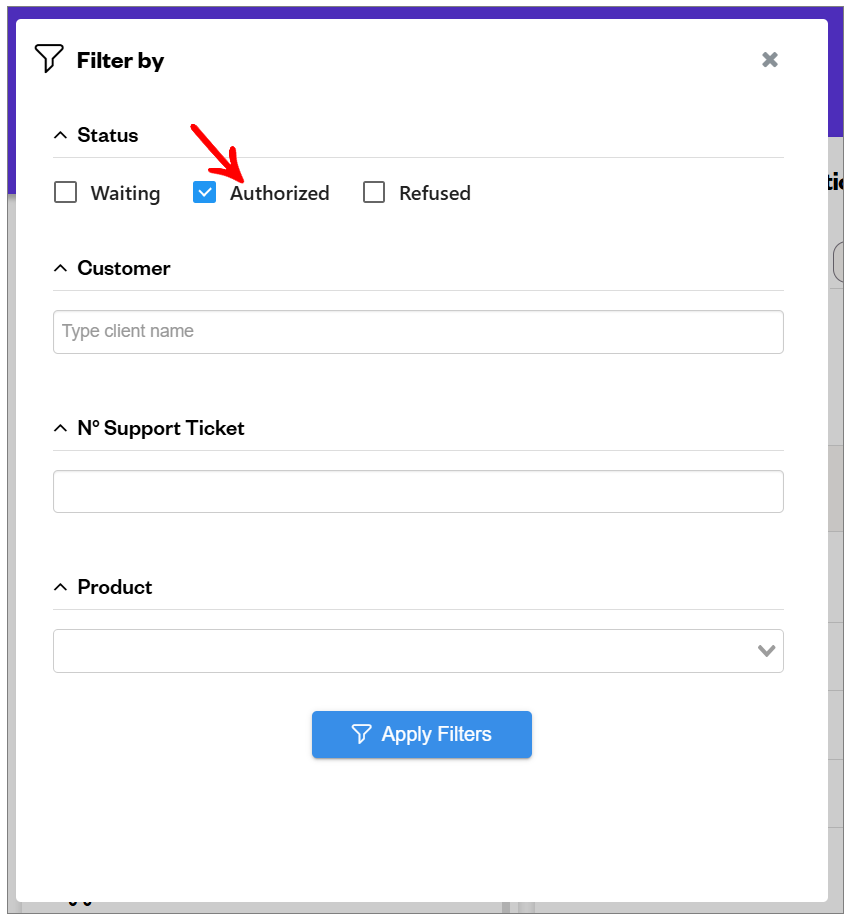Uncheck the Authorized status checkbox
851x920 pixels.
[204, 192]
